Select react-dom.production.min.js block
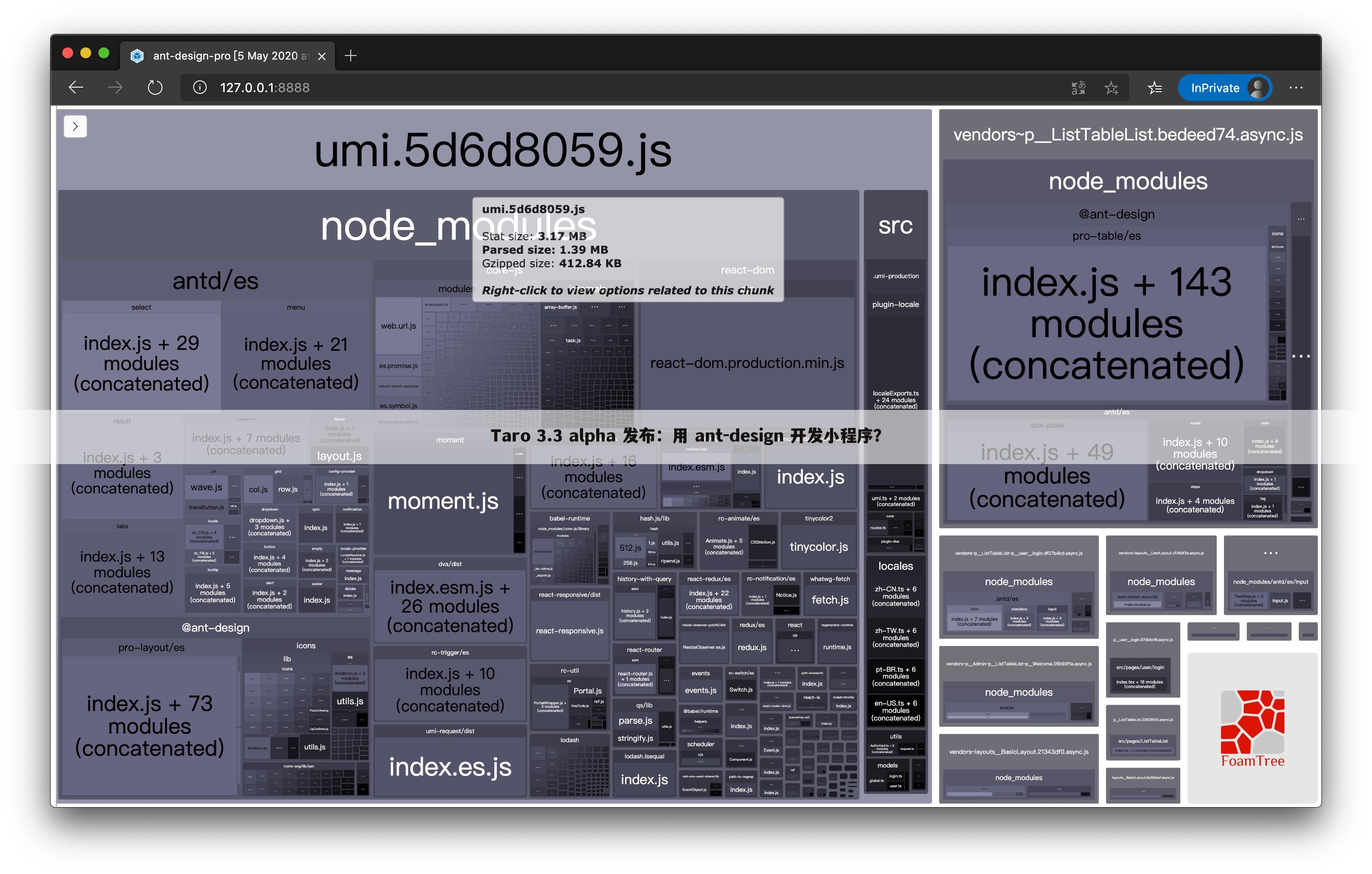Image resolution: width=1372 pixels, height=874 pixels. click(x=747, y=363)
